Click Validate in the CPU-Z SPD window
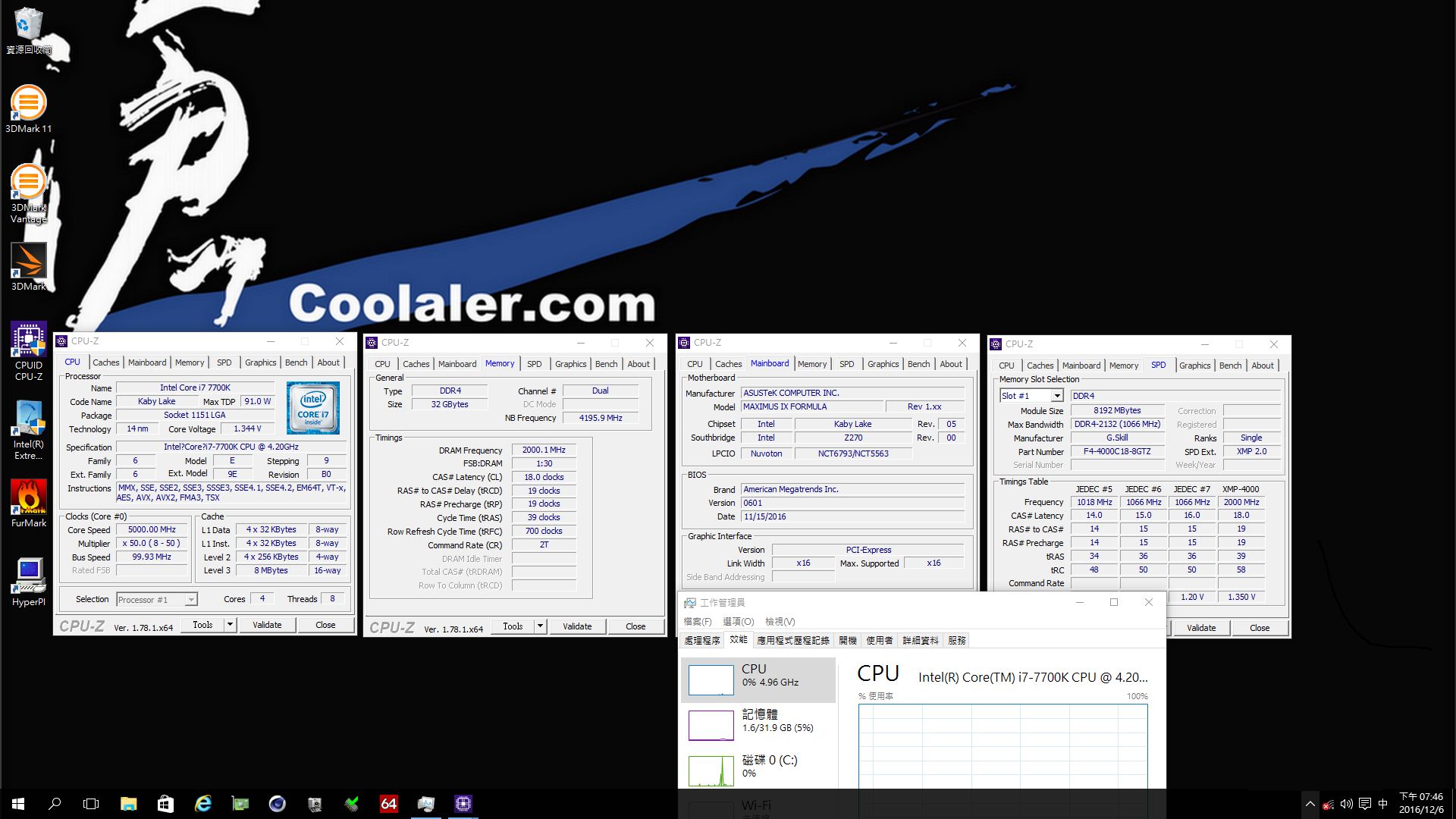This screenshot has width=1456, height=819. coord(1201,628)
